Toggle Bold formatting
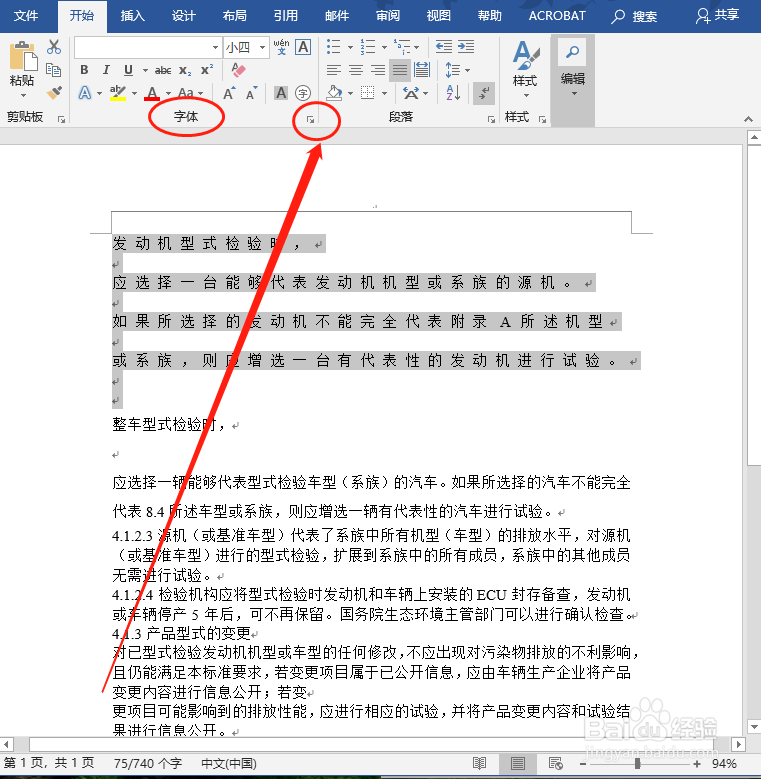The image size is (761, 779). [x=84, y=70]
